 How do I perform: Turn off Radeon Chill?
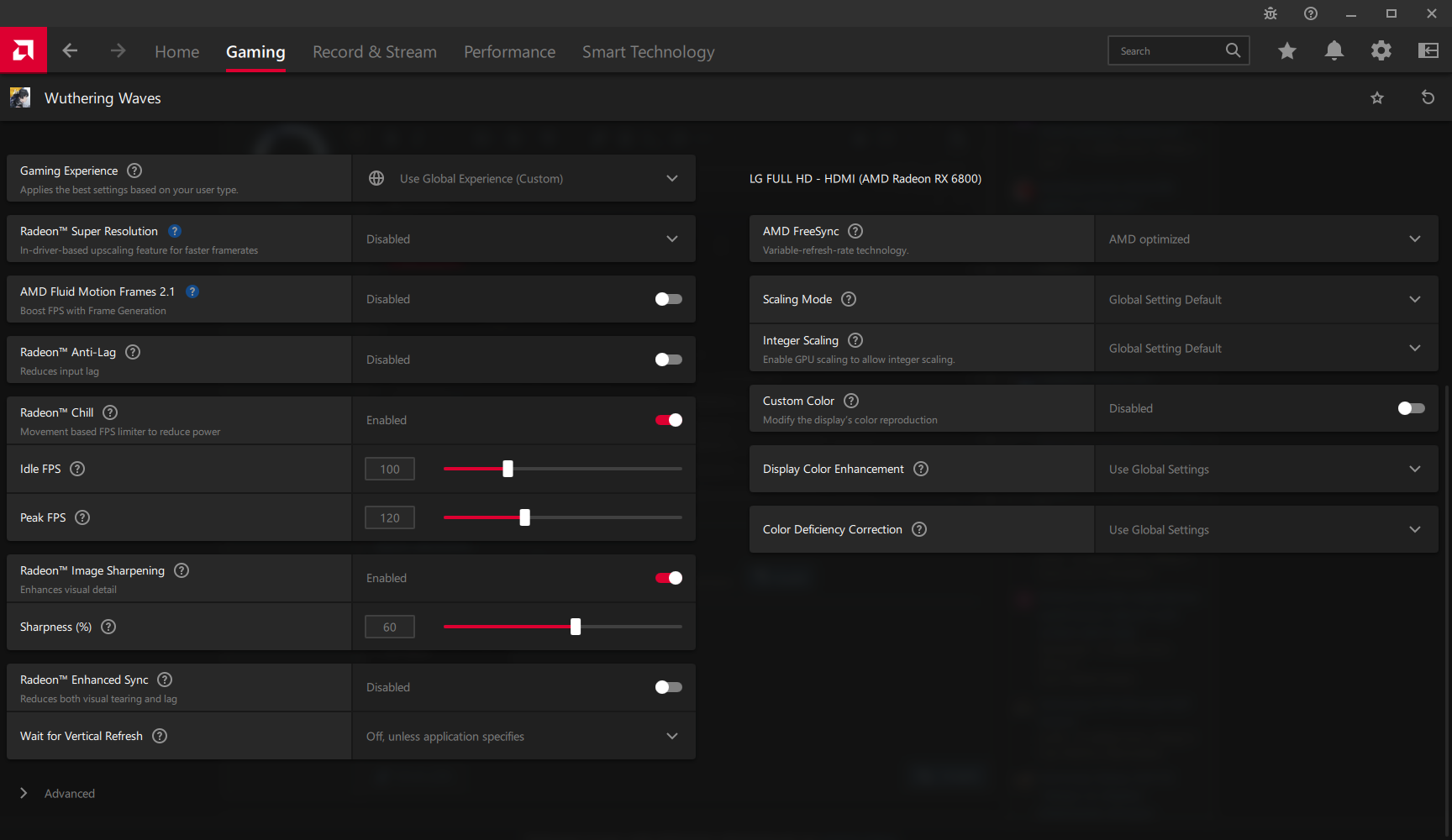pos(668,420)
